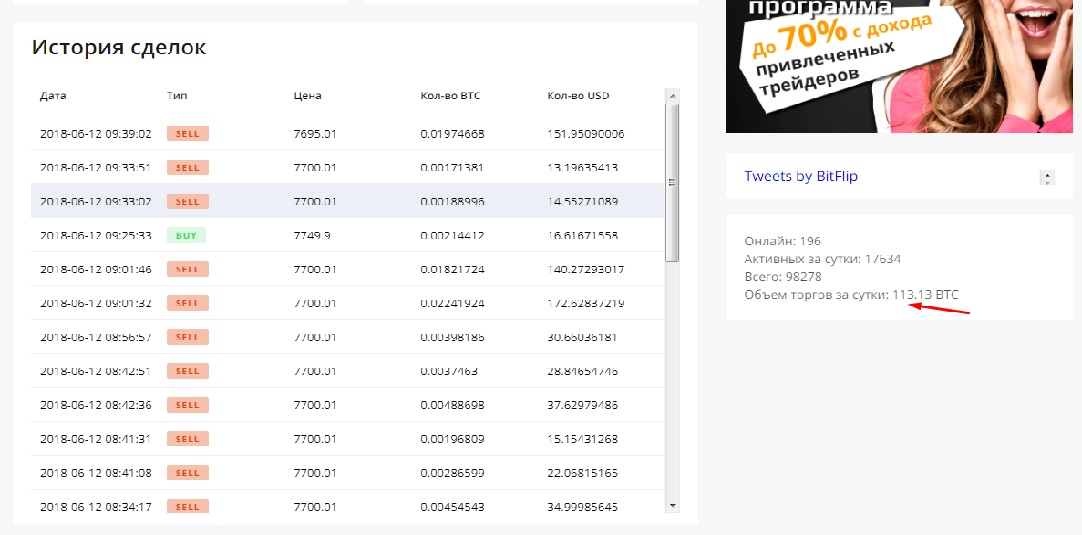Click the Кол-во BTC column header
1082x535 pixels.
point(452,96)
